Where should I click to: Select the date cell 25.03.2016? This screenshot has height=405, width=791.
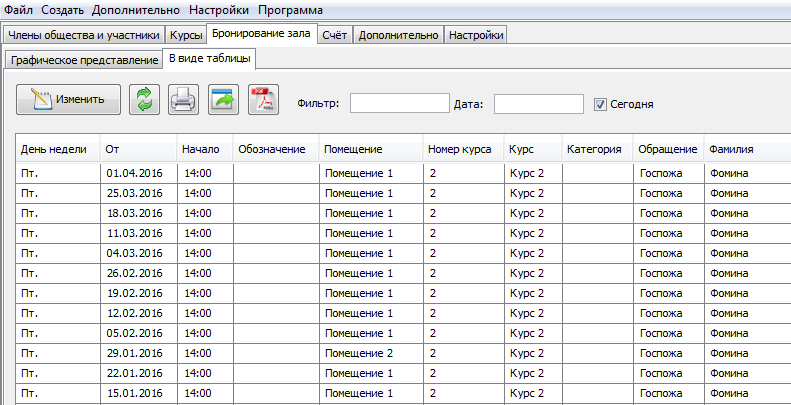pyautogui.click(x=139, y=193)
